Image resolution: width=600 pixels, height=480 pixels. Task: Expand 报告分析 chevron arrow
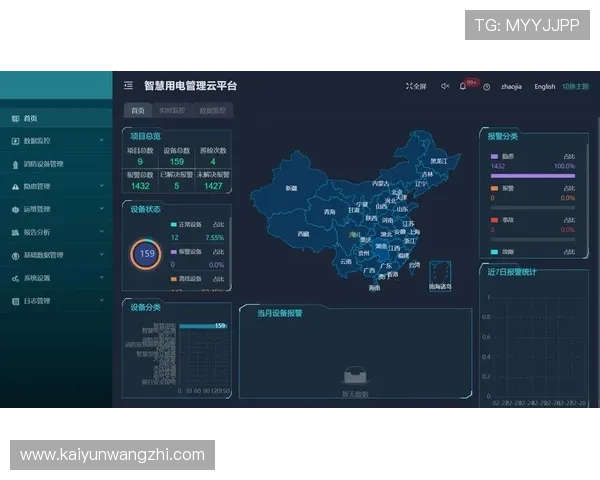coord(102,232)
